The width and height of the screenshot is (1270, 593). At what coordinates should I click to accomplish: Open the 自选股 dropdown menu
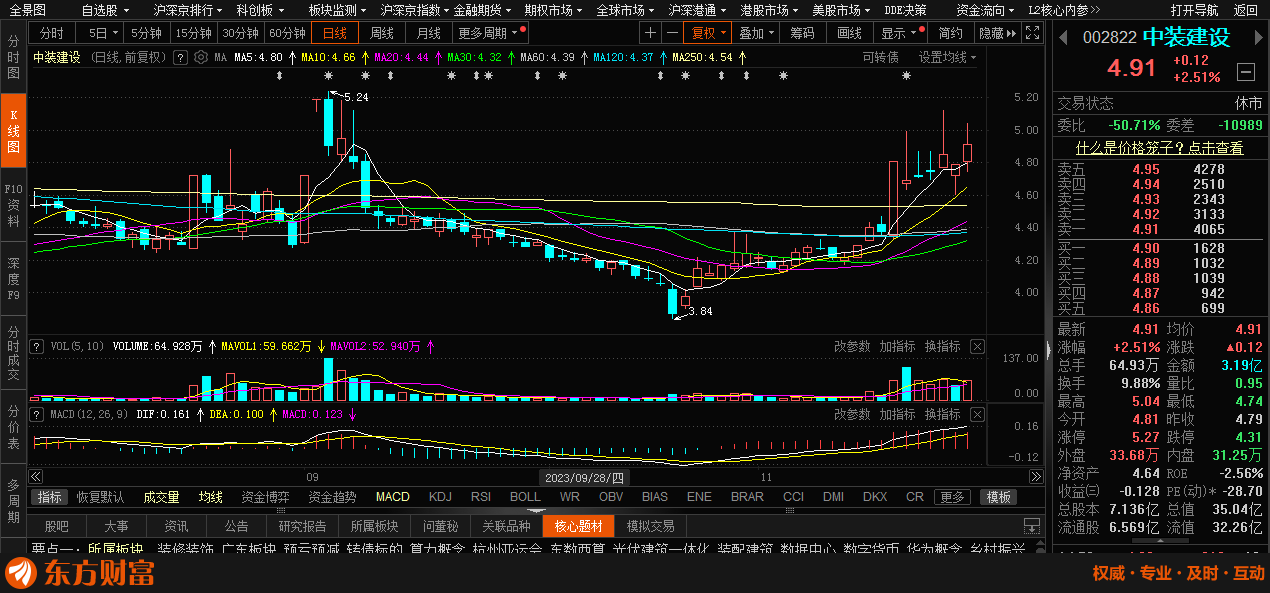tap(104, 10)
